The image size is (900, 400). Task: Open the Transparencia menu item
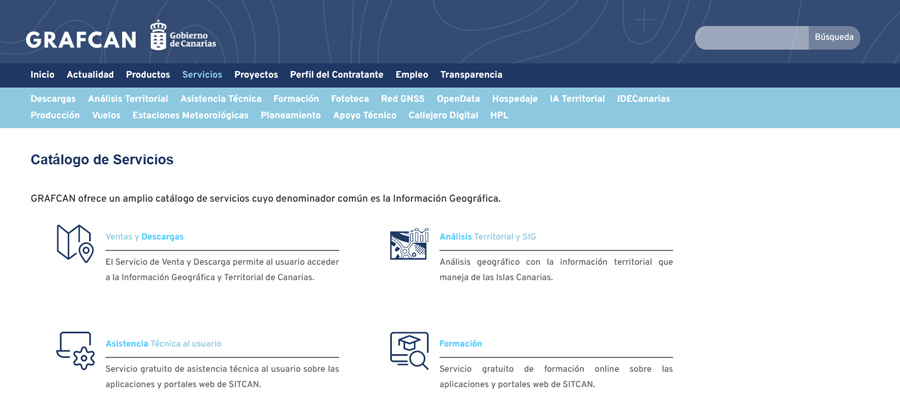(x=471, y=75)
